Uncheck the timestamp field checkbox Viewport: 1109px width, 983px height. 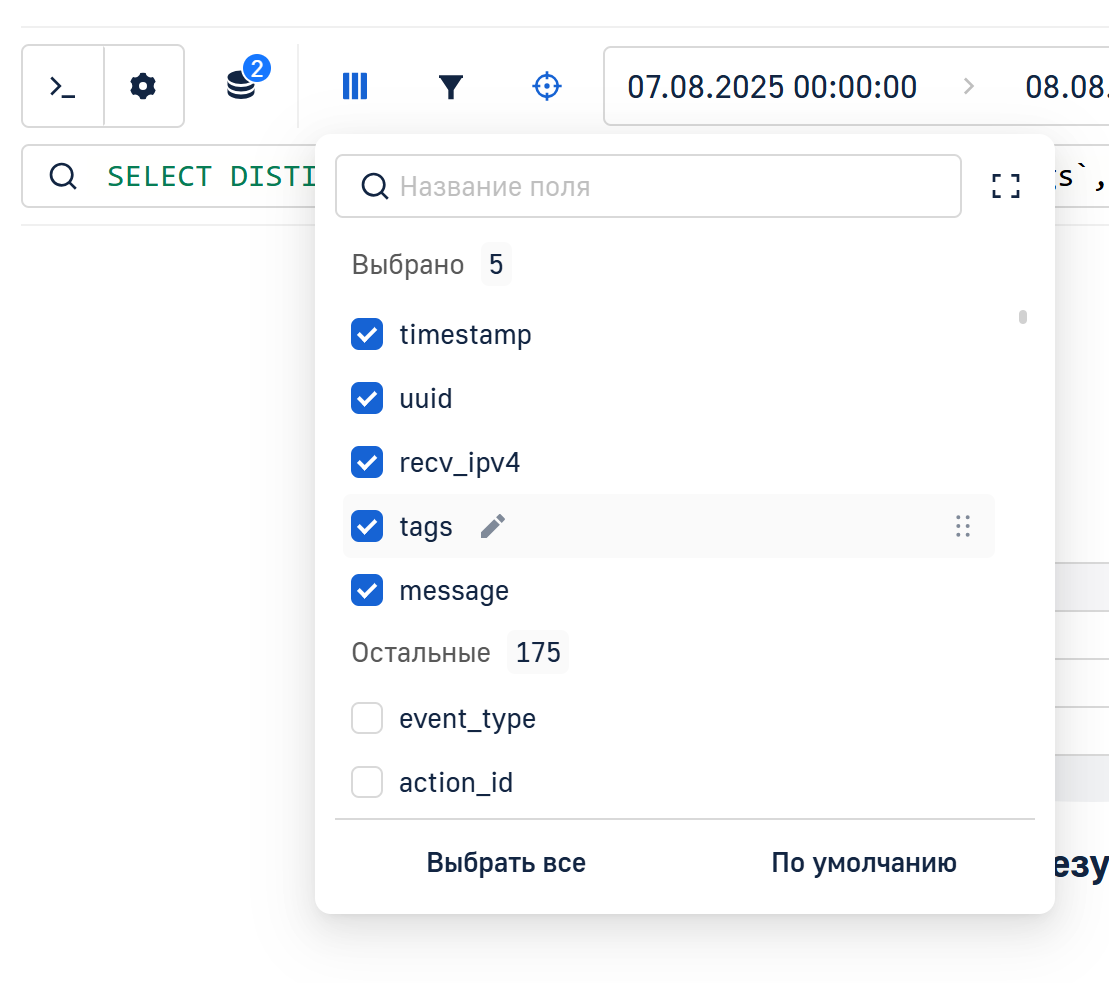367,334
